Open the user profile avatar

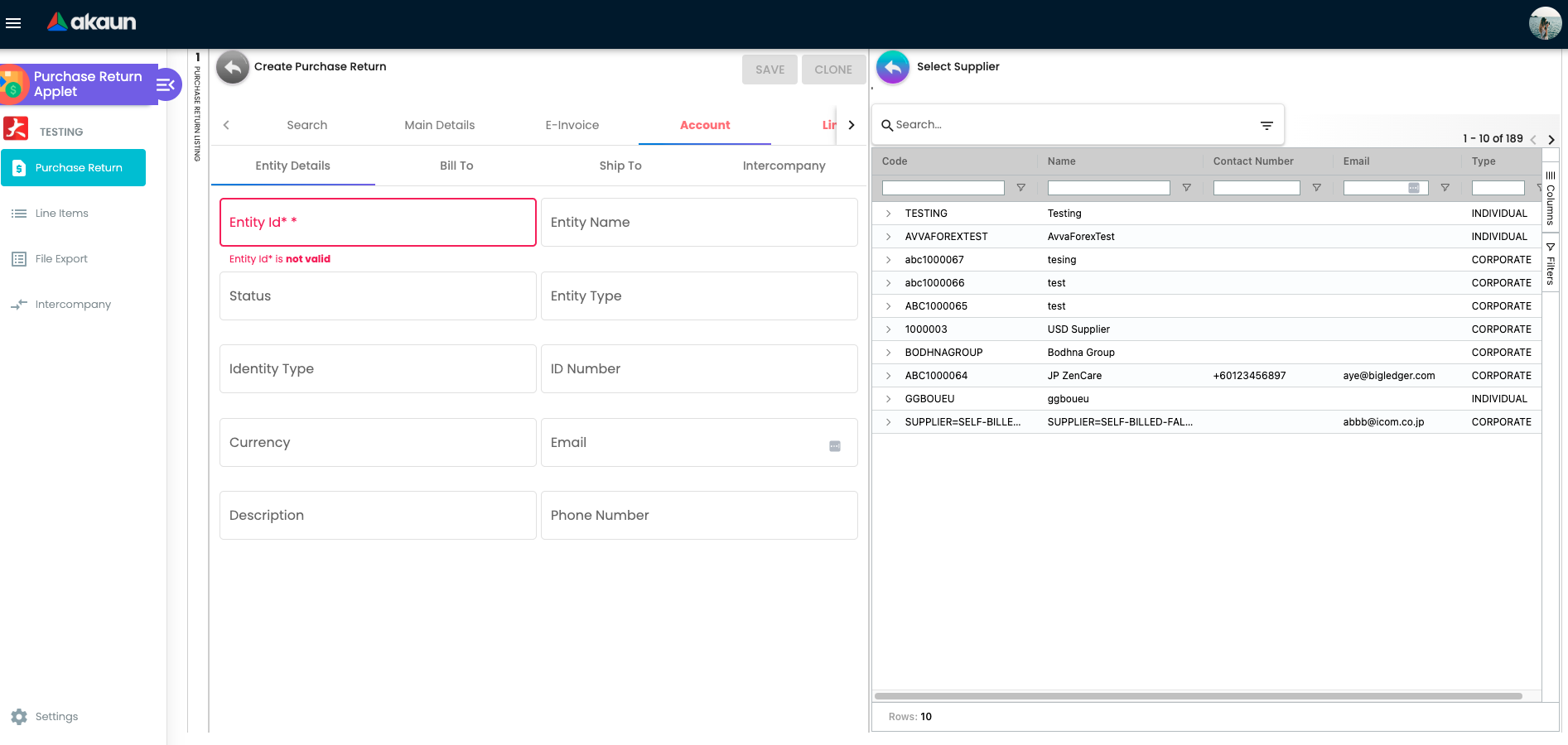[x=1545, y=23]
